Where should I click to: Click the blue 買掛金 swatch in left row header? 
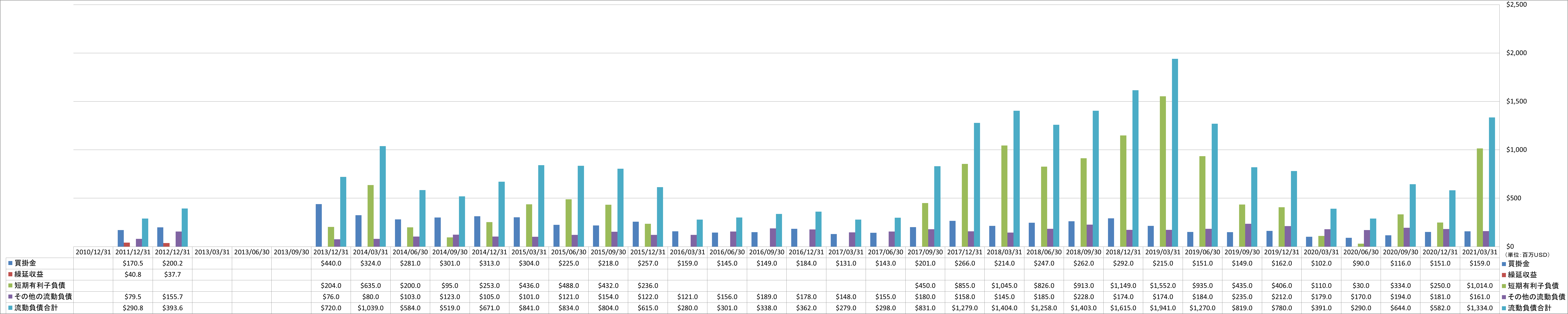tap(10, 263)
